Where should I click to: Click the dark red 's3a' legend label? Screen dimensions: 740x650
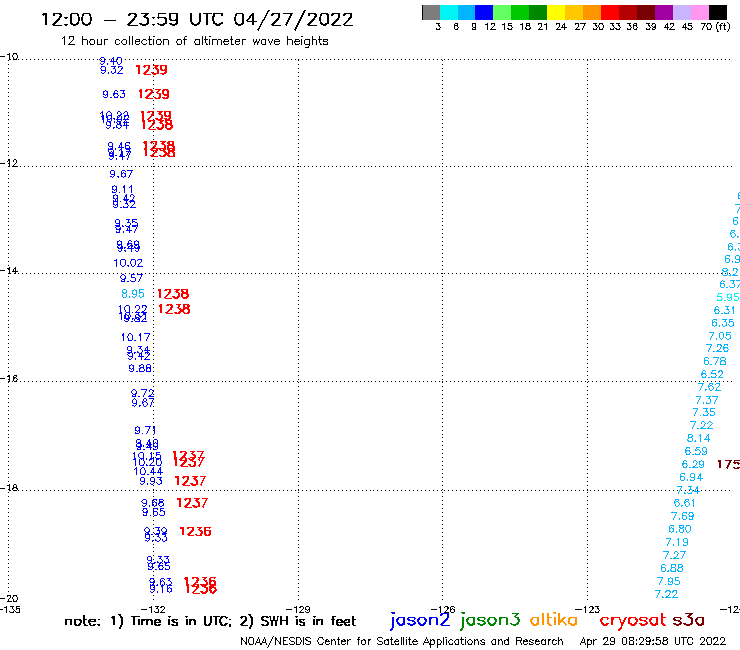[688, 620]
